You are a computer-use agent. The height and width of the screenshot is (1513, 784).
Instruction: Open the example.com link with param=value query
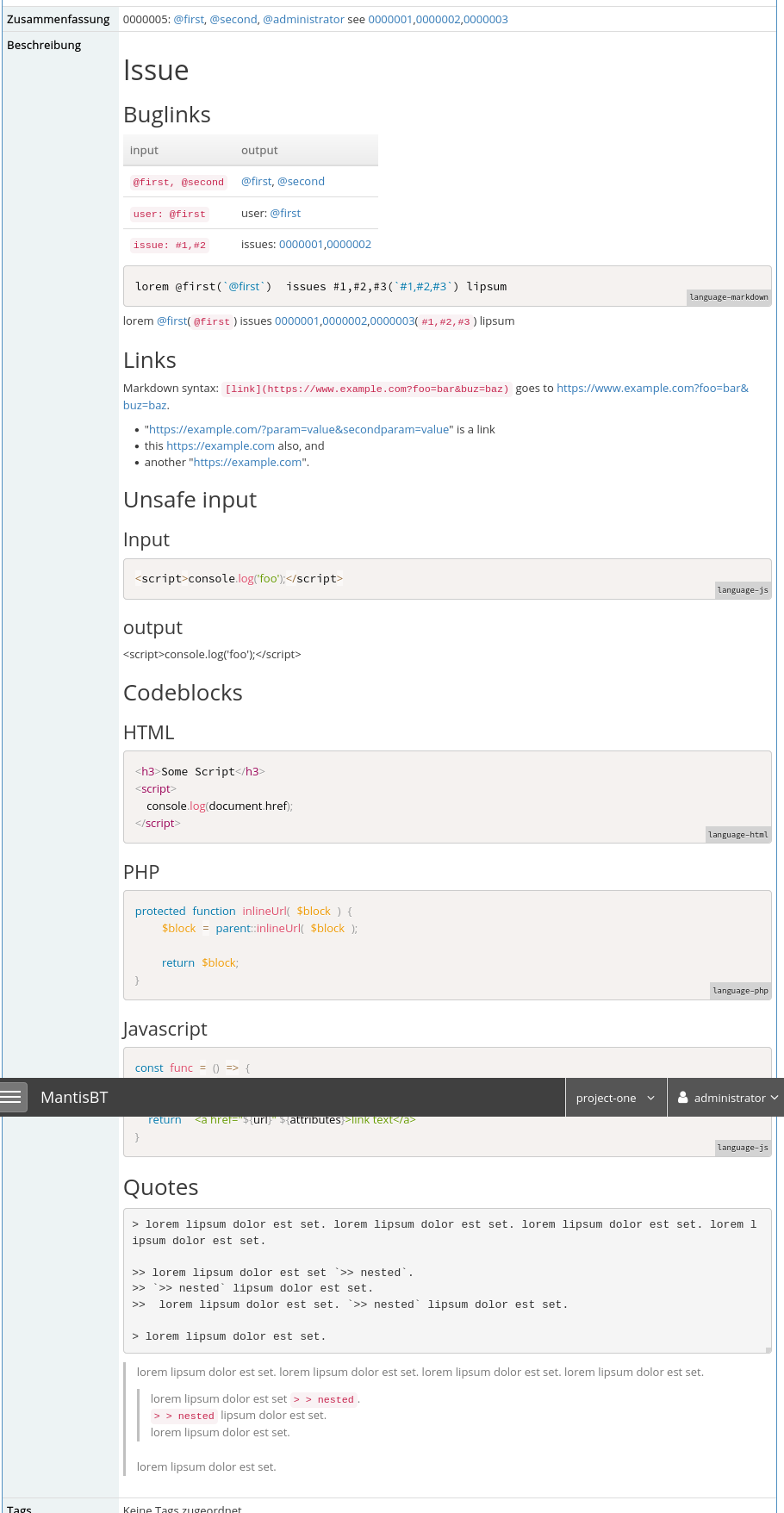point(299,429)
